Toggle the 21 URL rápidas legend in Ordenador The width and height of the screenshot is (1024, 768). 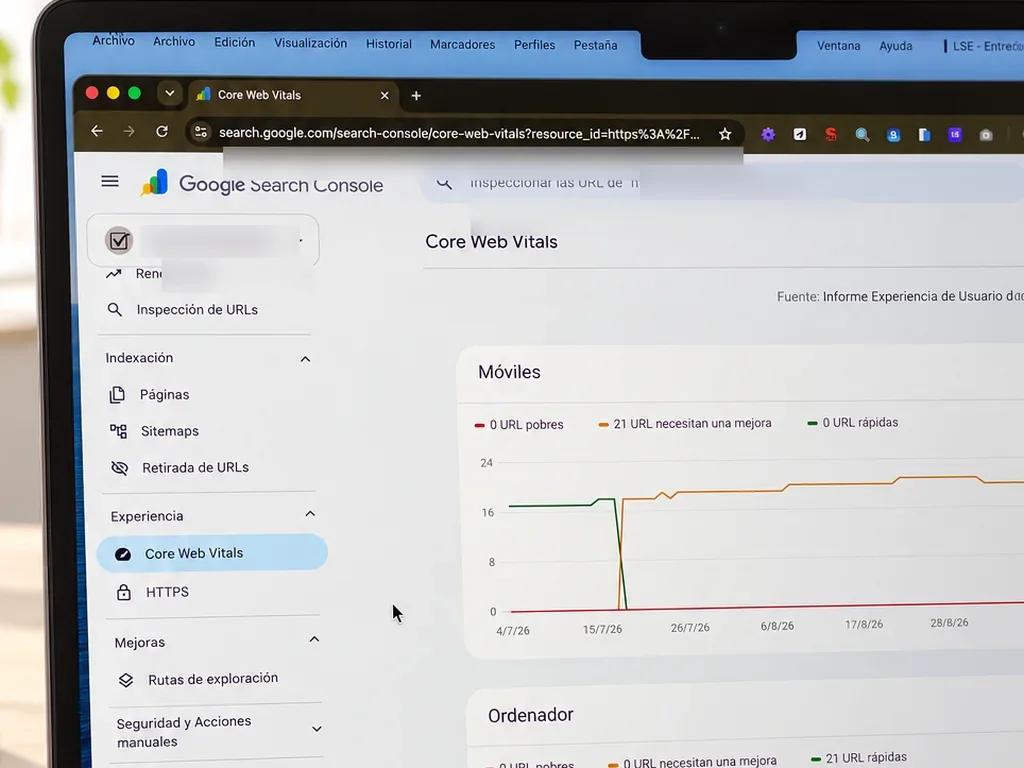(858, 758)
